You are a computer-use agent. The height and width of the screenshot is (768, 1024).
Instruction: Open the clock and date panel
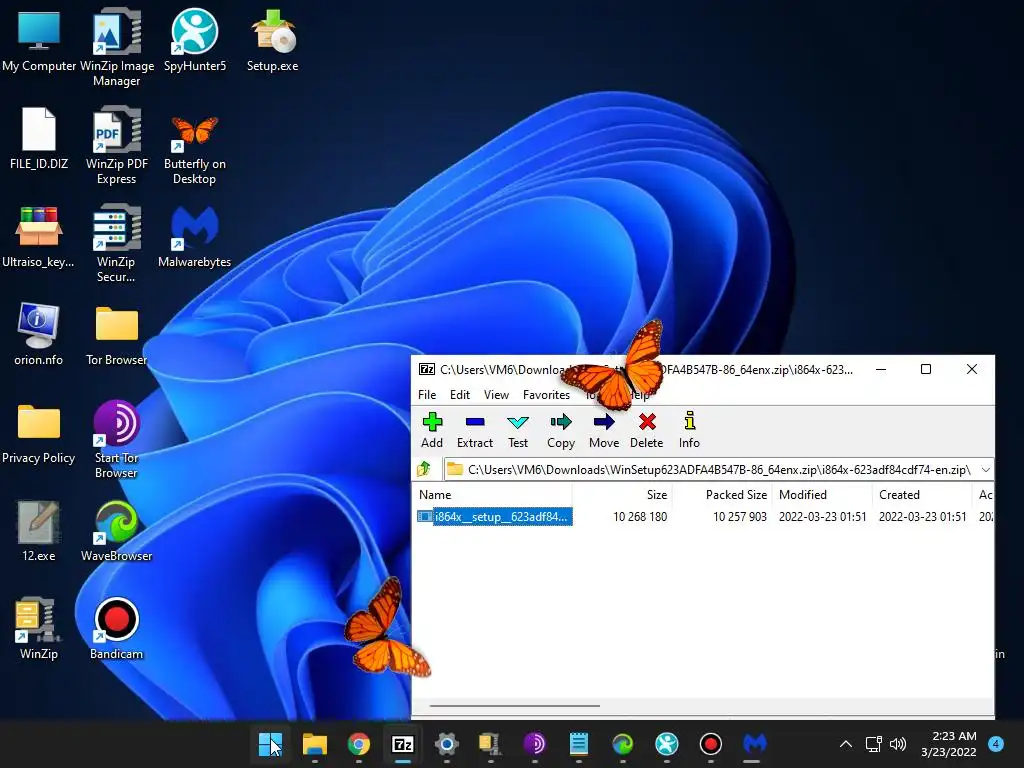click(x=949, y=744)
